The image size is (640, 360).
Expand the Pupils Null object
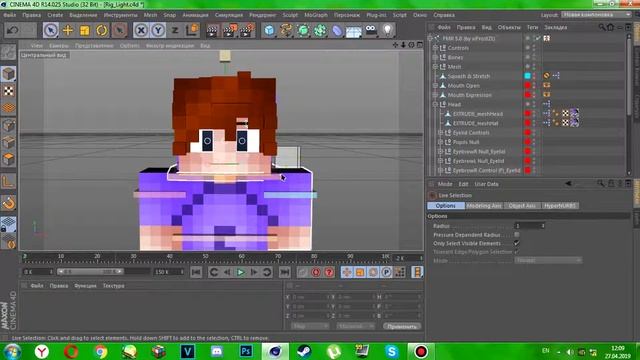(x=440, y=142)
